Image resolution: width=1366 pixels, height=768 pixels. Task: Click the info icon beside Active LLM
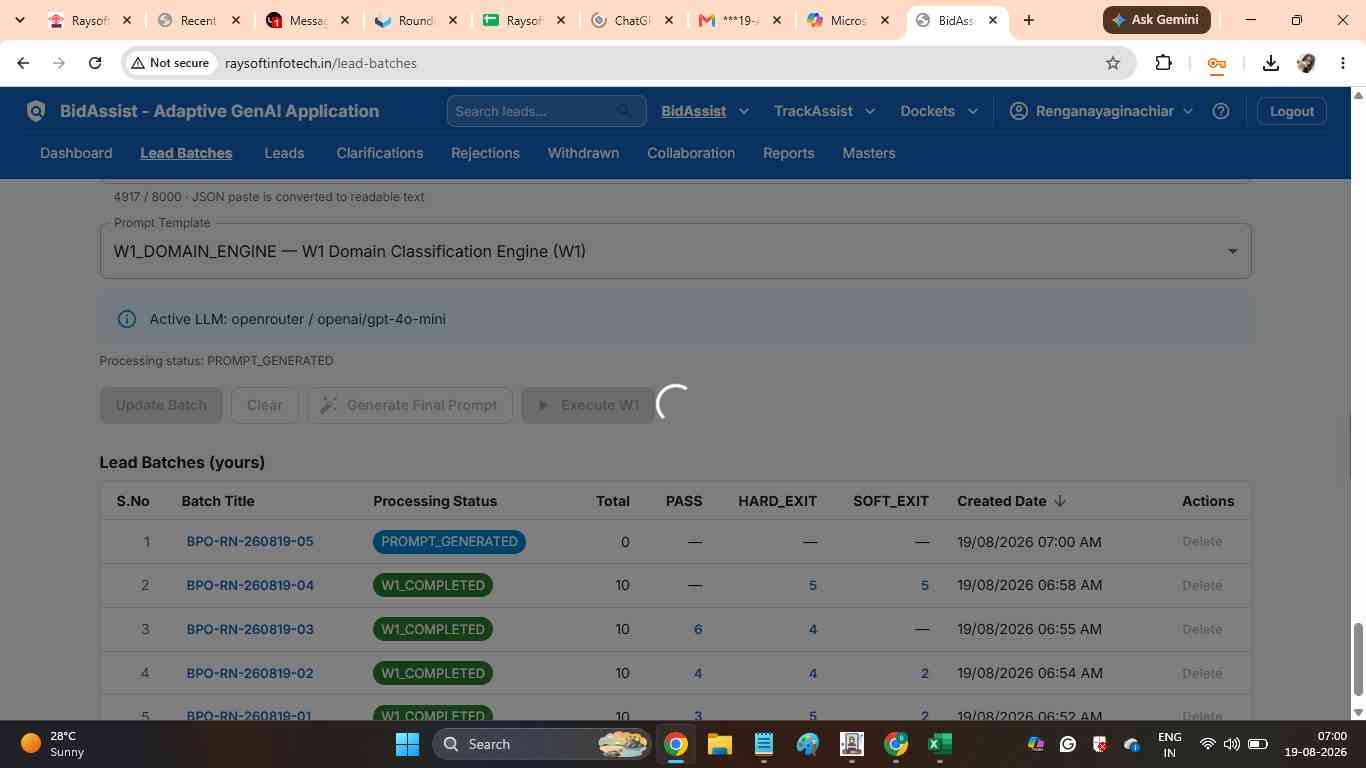(127, 319)
